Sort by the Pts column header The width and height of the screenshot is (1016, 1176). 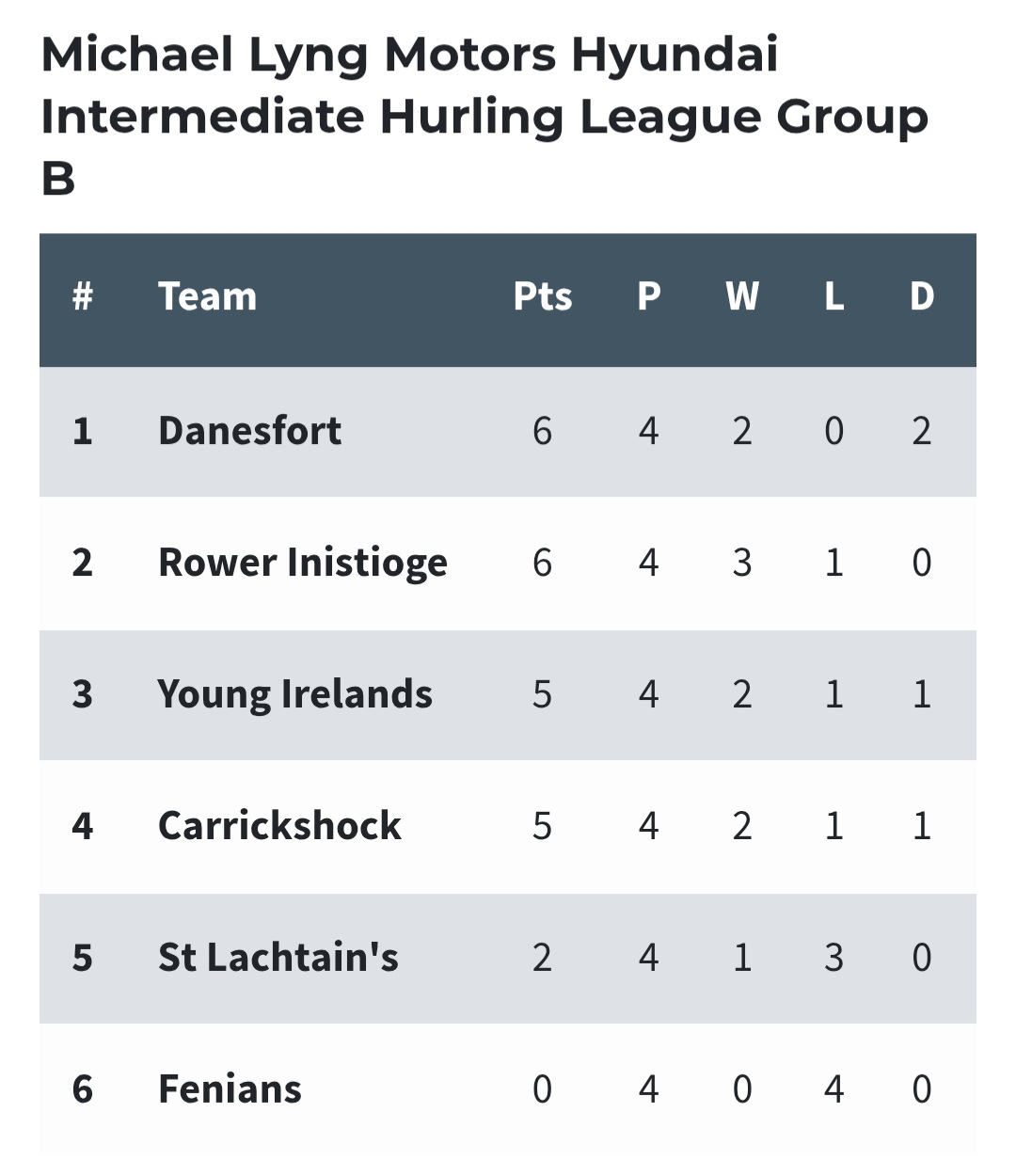(x=543, y=297)
